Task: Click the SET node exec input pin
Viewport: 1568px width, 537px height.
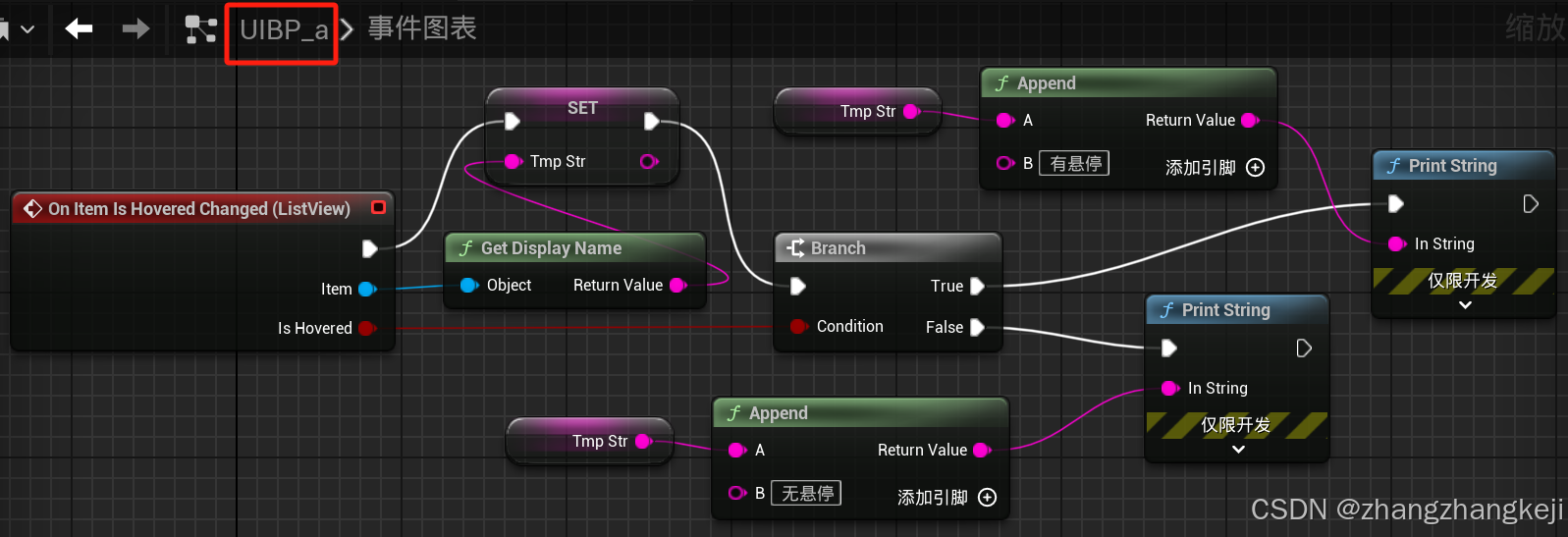Action: 512,122
